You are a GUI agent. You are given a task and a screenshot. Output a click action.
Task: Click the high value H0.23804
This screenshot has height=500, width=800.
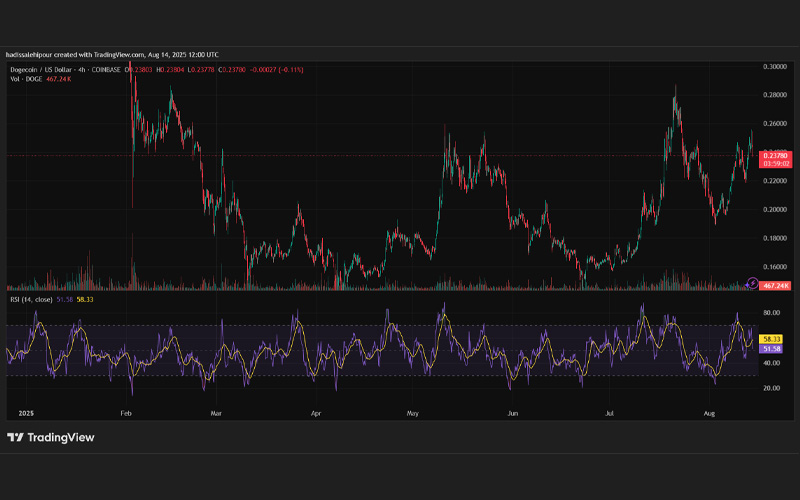point(170,70)
